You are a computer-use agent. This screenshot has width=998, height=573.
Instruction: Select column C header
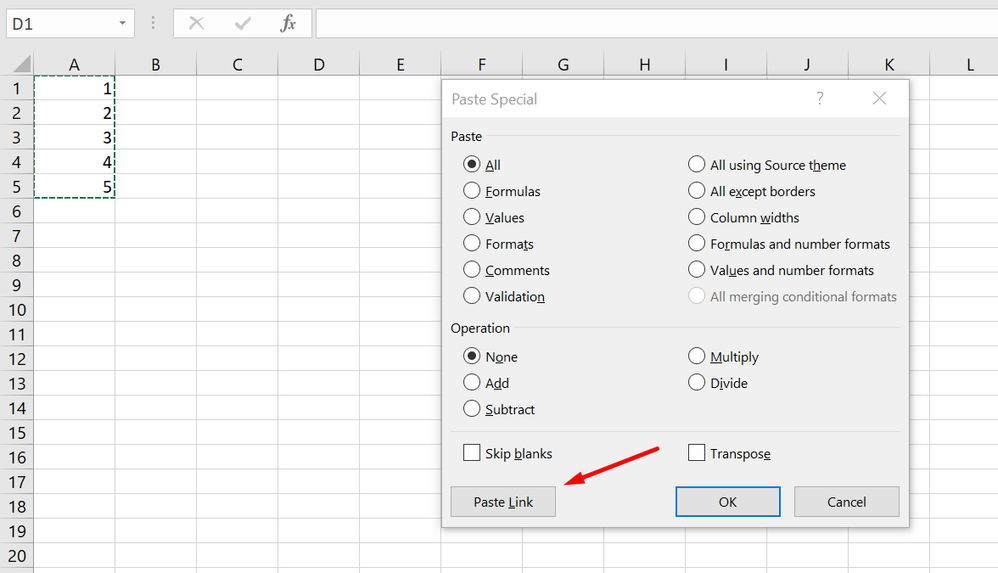237,64
